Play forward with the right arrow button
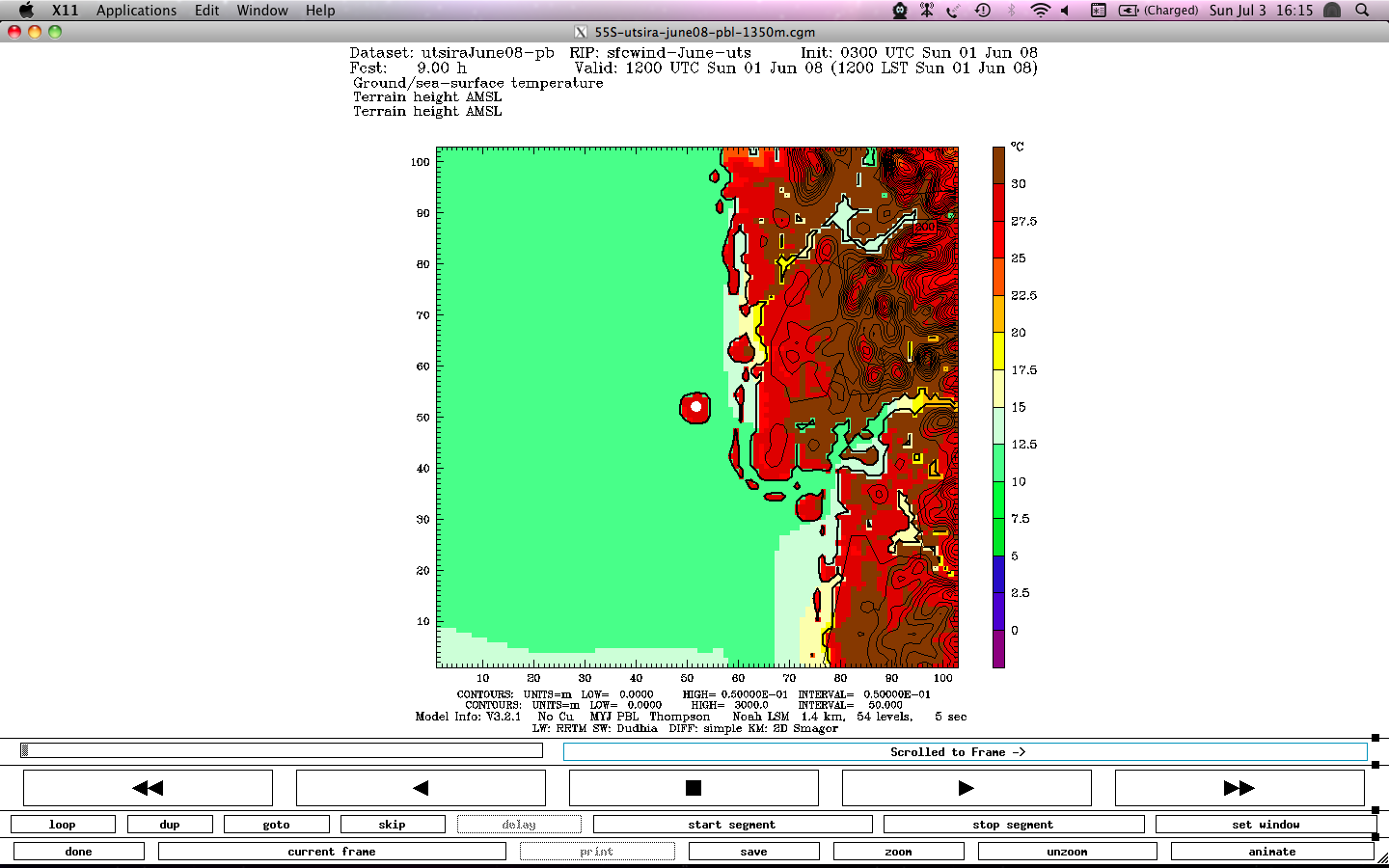The height and width of the screenshot is (868, 1389). click(966, 788)
